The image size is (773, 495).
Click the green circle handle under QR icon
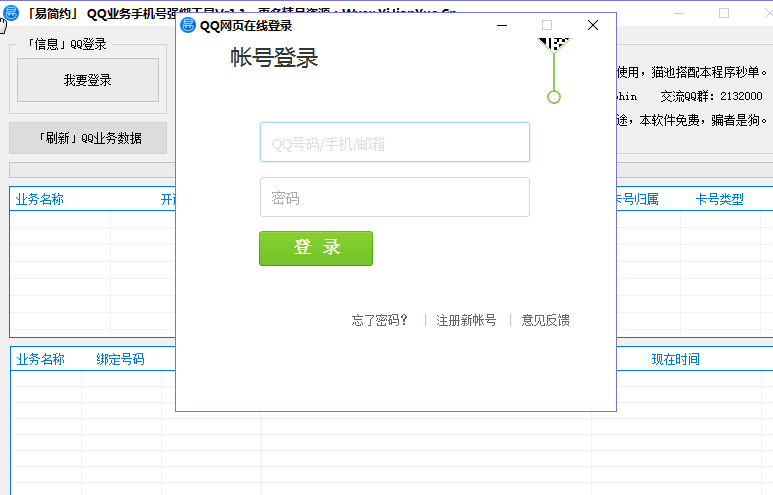point(554,97)
